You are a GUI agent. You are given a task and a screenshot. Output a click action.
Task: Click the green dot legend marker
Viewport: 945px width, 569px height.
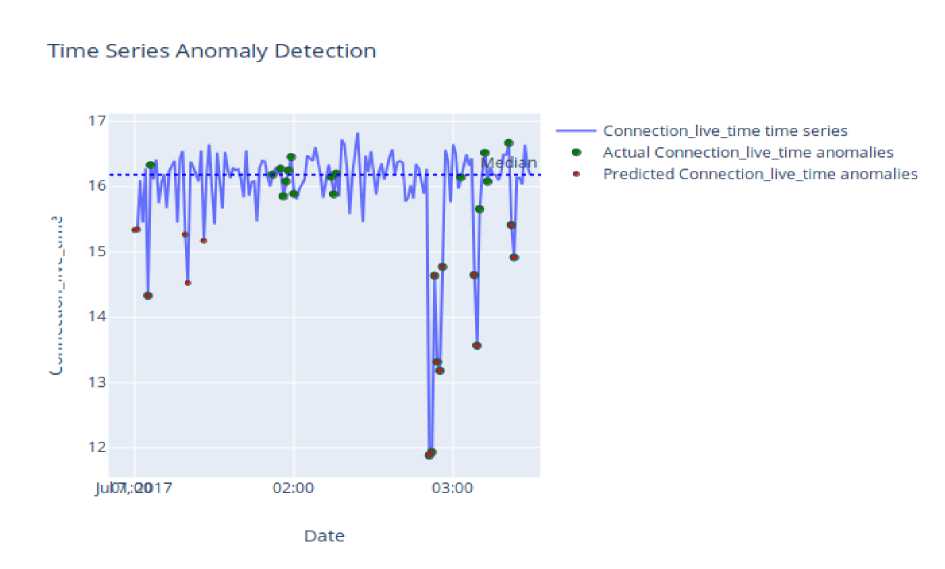click(x=576, y=152)
